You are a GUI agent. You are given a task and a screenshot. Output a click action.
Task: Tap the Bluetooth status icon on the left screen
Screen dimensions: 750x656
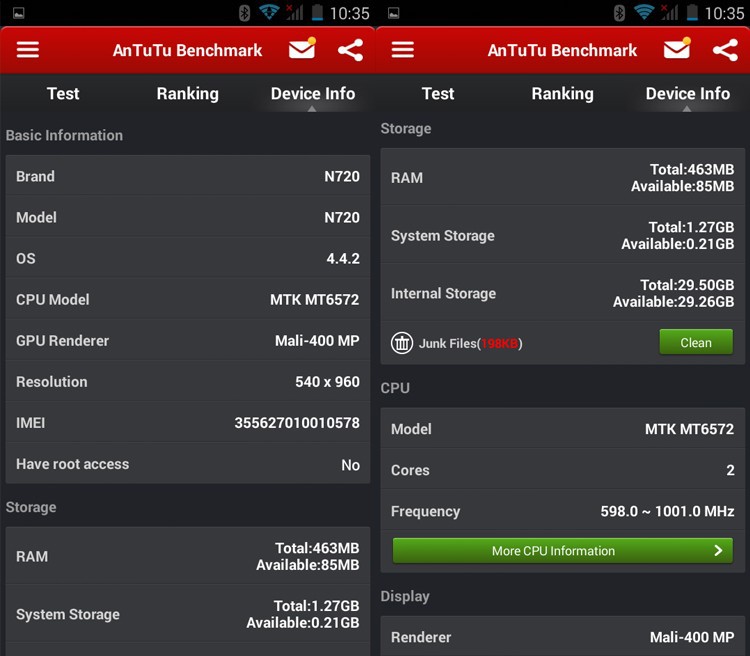[x=244, y=13]
